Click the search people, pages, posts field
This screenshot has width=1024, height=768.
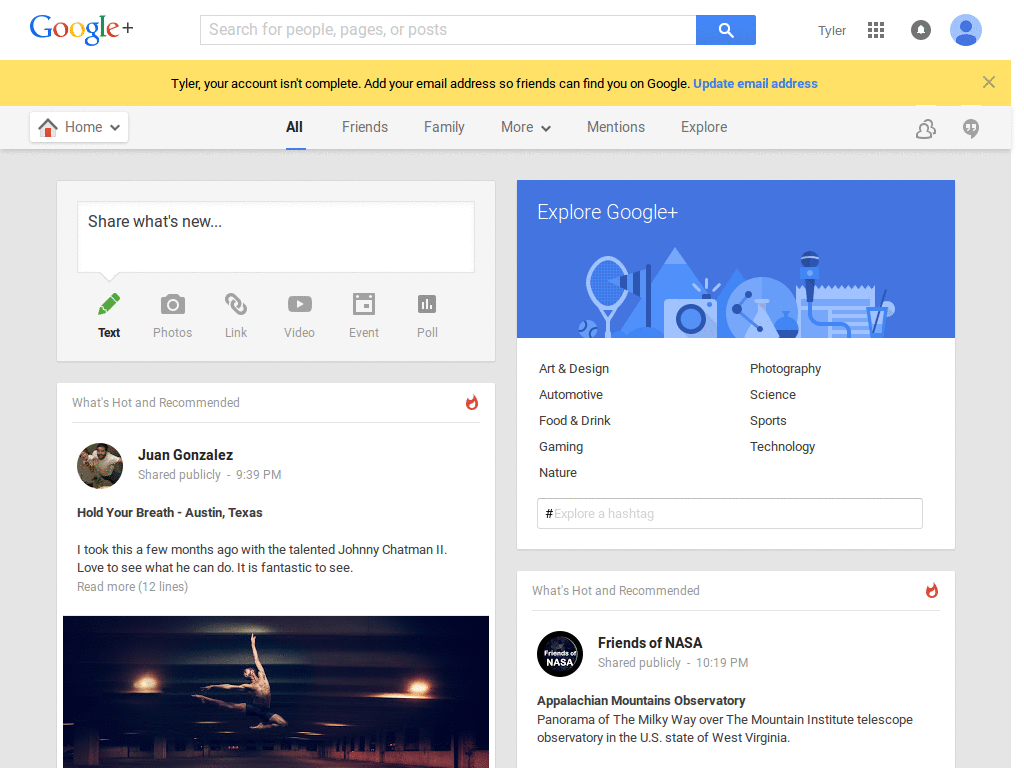tap(448, 30)
